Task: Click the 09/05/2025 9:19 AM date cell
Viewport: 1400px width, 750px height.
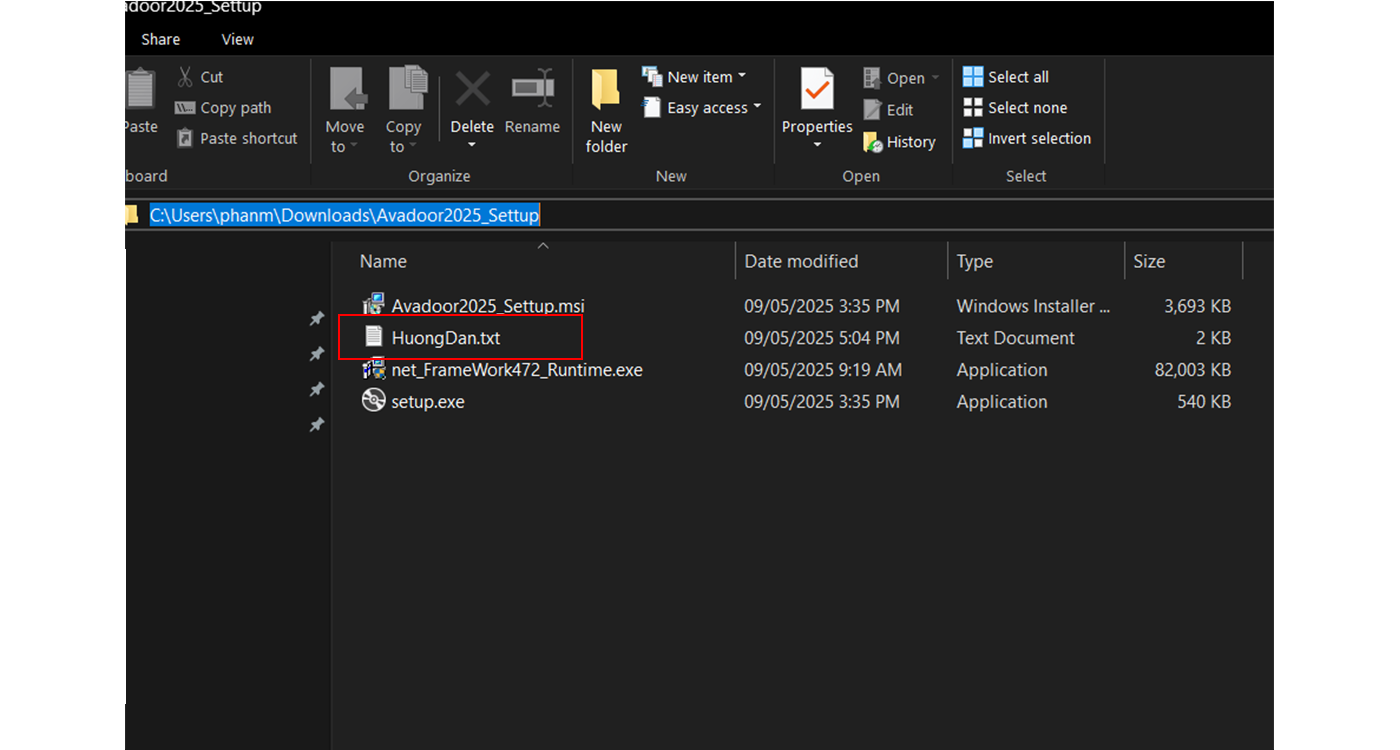Action: tap(823, 370)
